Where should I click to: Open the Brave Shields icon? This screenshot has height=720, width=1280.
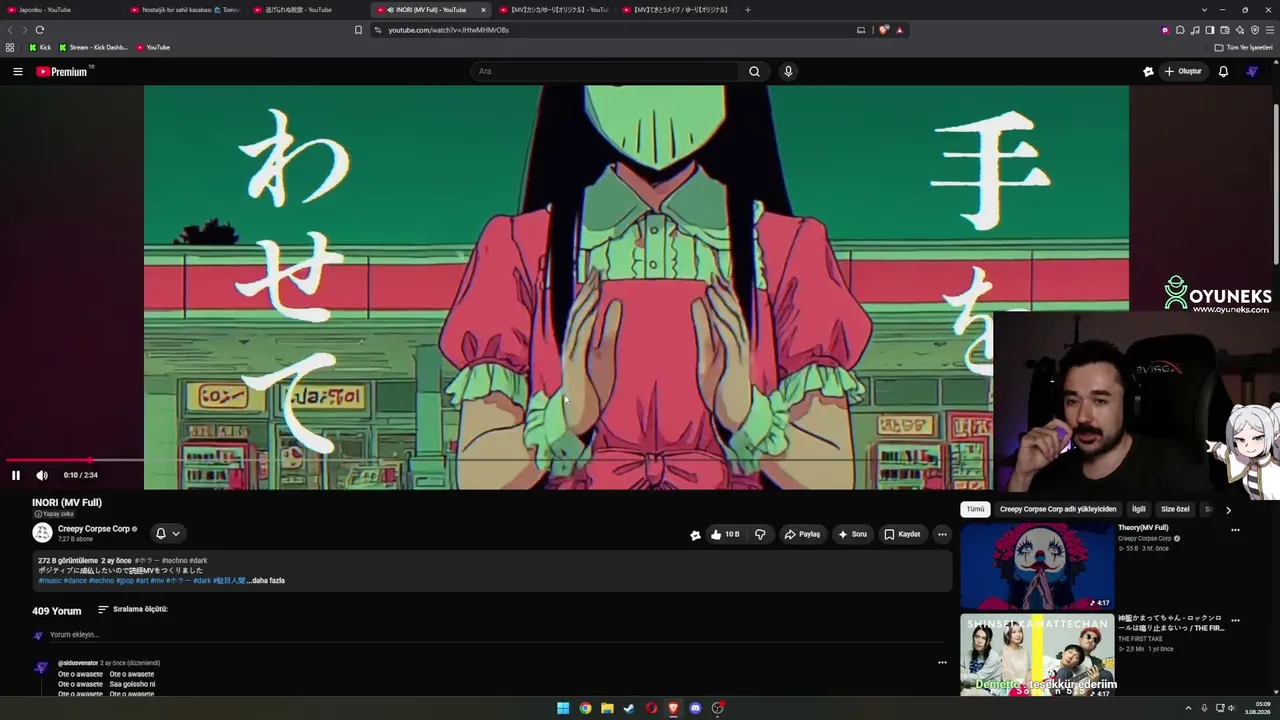[884, 30]
